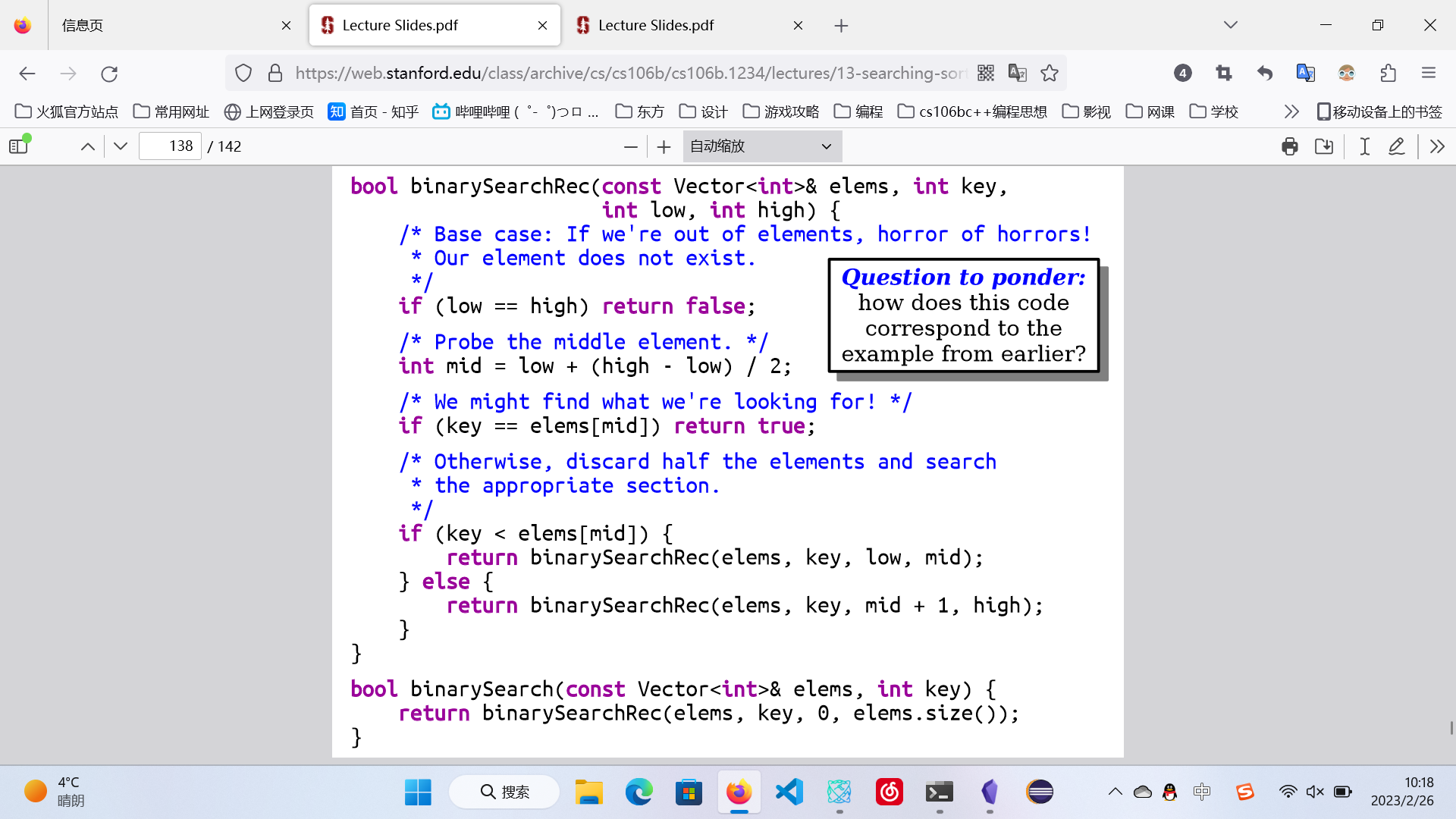Screen dimensions: 1456x819
Task: Zoom in on the PDF
Action: click(x=664, y=146)
